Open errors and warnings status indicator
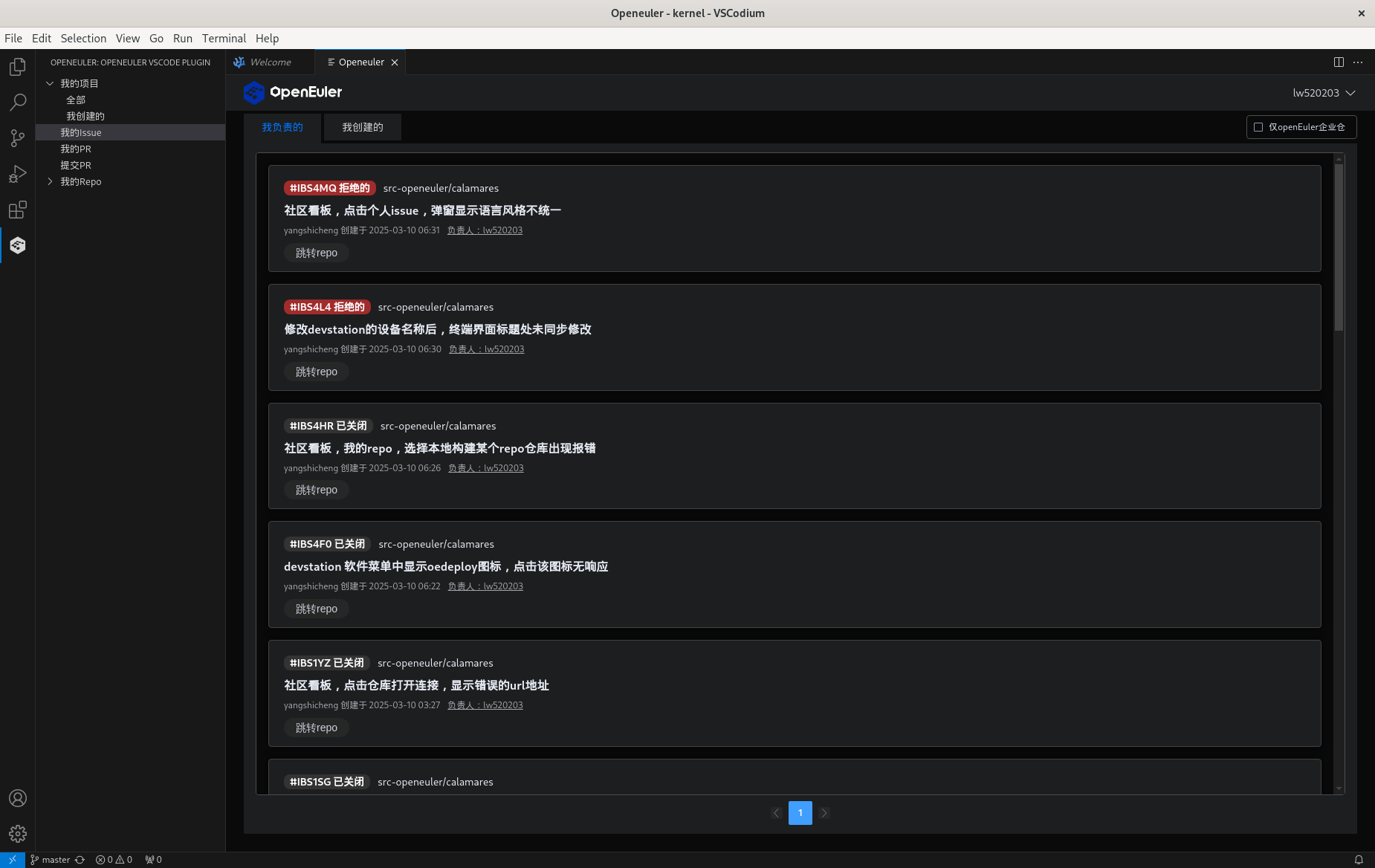This screenshot has height=868, width=1375. pos(114,860)
